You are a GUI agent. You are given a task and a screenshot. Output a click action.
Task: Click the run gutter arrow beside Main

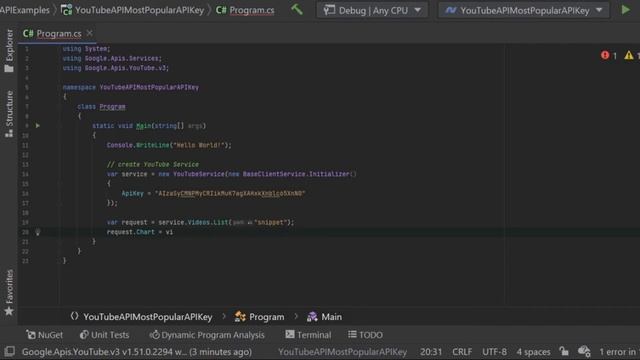click(38, 126)
